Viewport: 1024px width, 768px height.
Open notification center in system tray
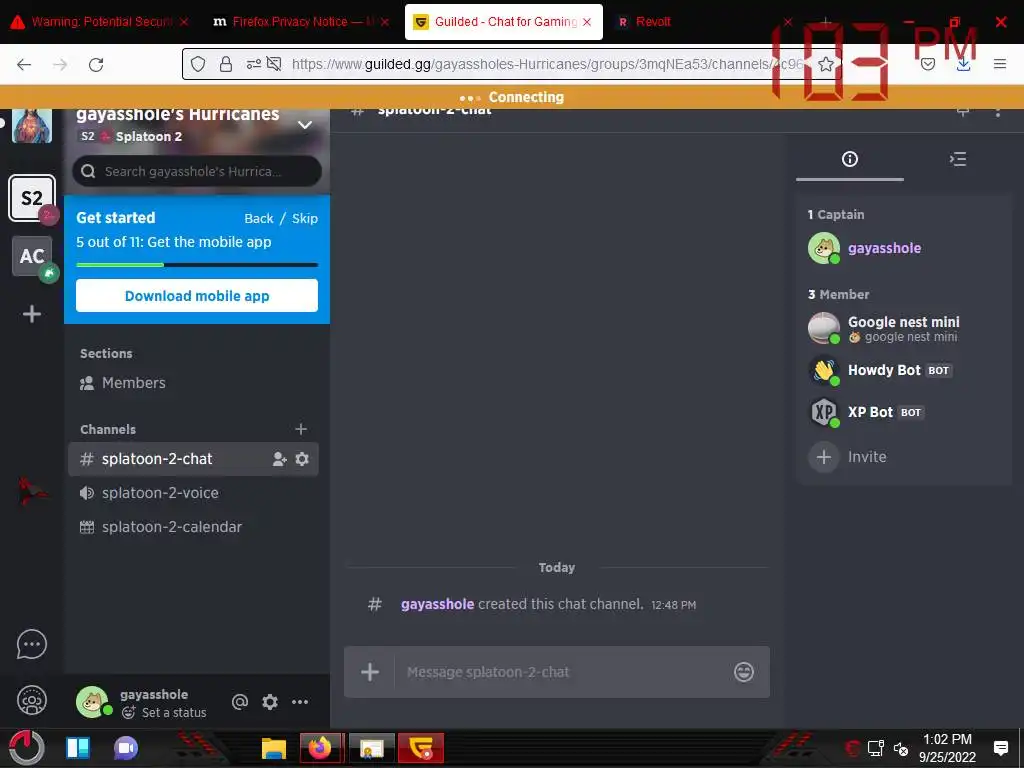tap(1000, 748)
